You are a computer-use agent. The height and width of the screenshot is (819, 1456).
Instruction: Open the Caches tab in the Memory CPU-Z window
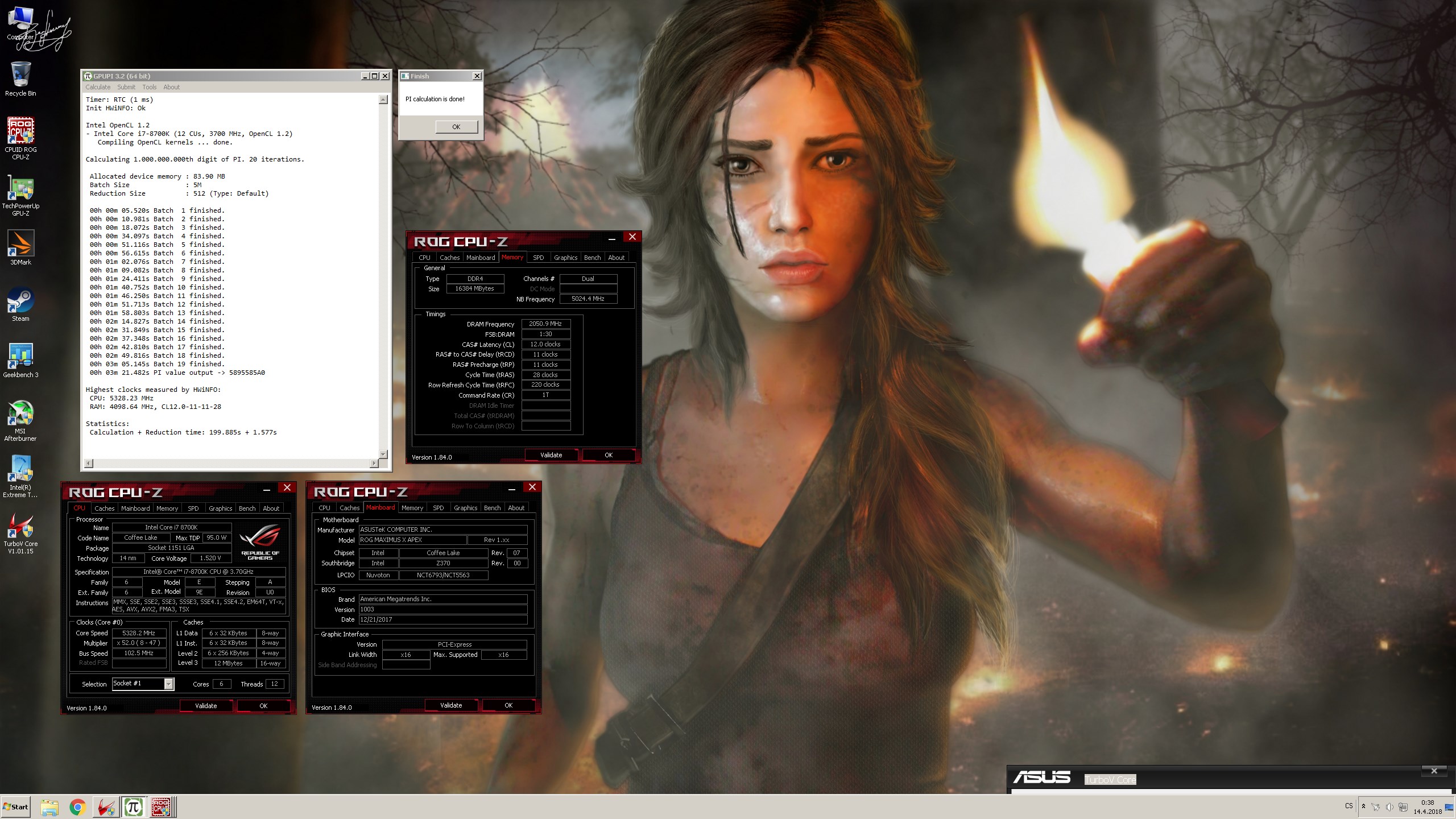(x=449, y=258)
